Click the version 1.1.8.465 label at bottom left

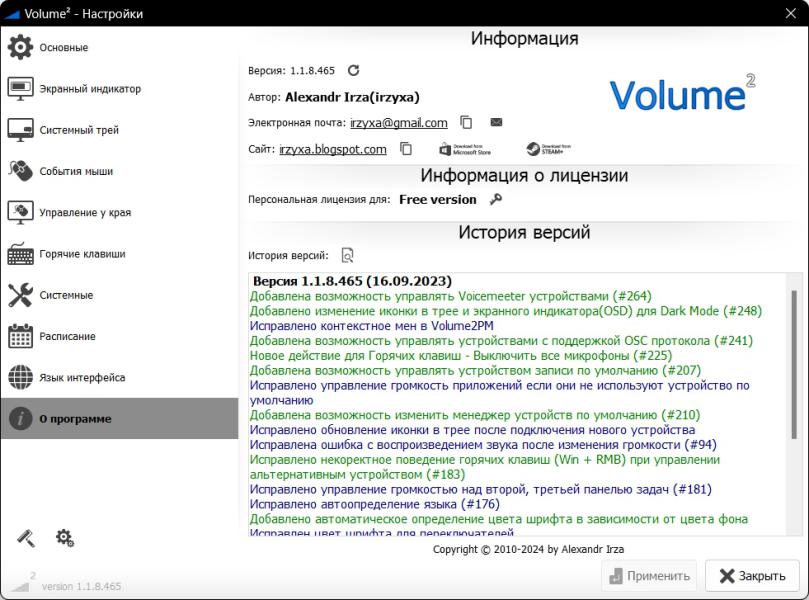coord(81,587)
